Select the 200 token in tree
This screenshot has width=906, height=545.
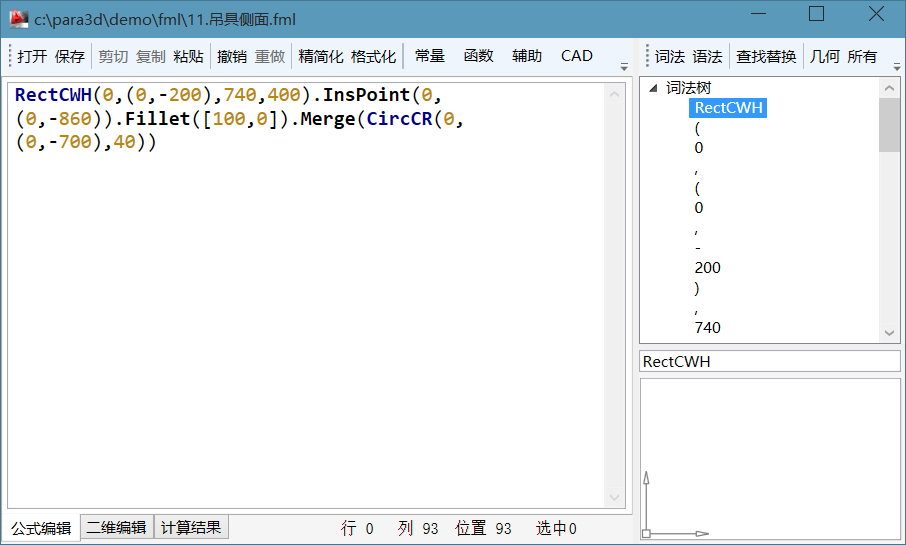pyautogui.click(x=707, y=268)
